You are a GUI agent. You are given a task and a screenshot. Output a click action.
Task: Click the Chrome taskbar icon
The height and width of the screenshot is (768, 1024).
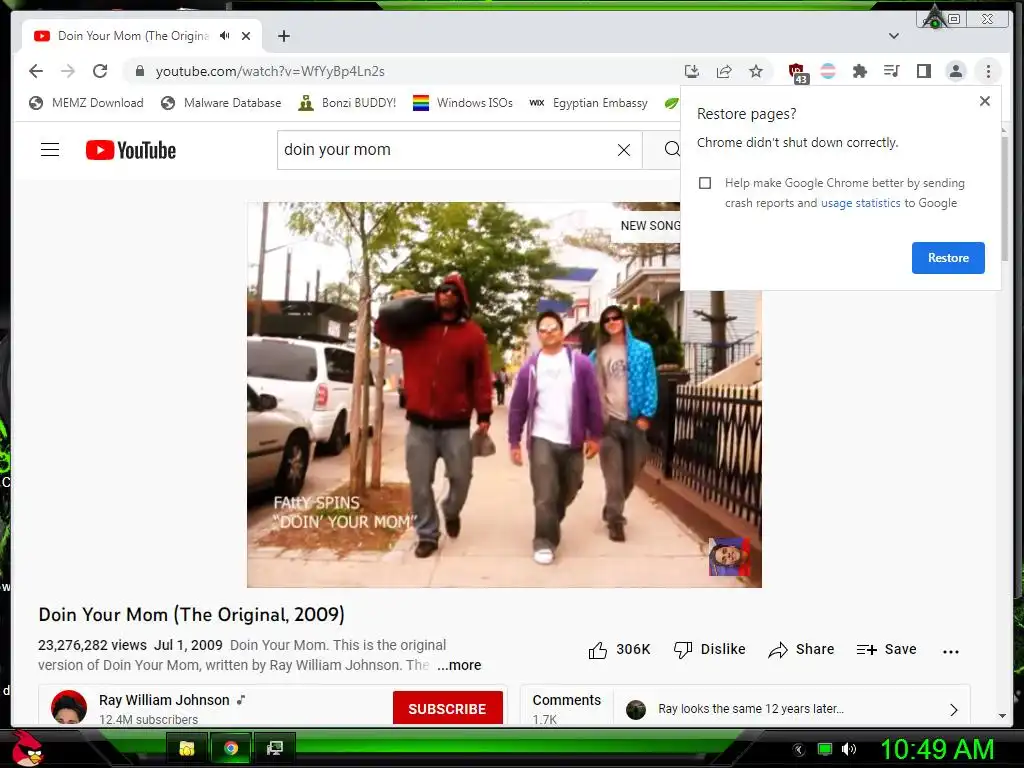pos(231,748)
